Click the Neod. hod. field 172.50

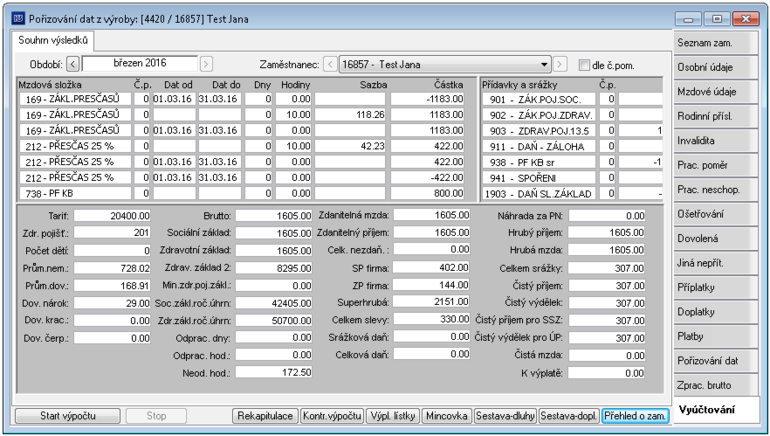(274, 372)
